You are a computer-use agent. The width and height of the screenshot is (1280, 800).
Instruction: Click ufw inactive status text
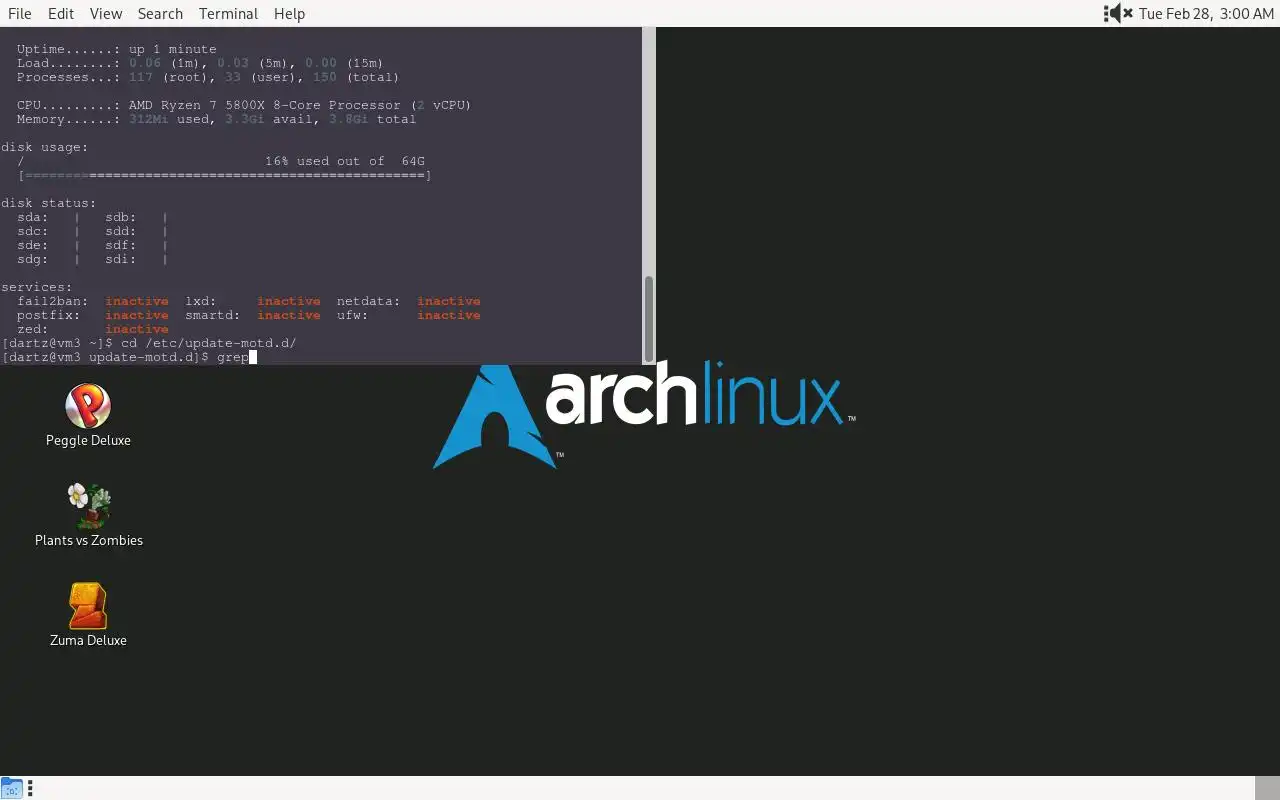449,315
